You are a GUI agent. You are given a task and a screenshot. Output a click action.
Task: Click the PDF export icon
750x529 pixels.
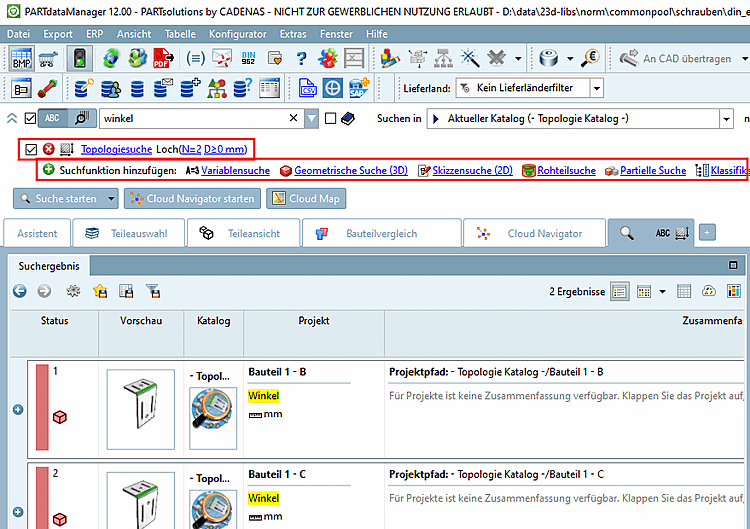[x=163, y=58]
